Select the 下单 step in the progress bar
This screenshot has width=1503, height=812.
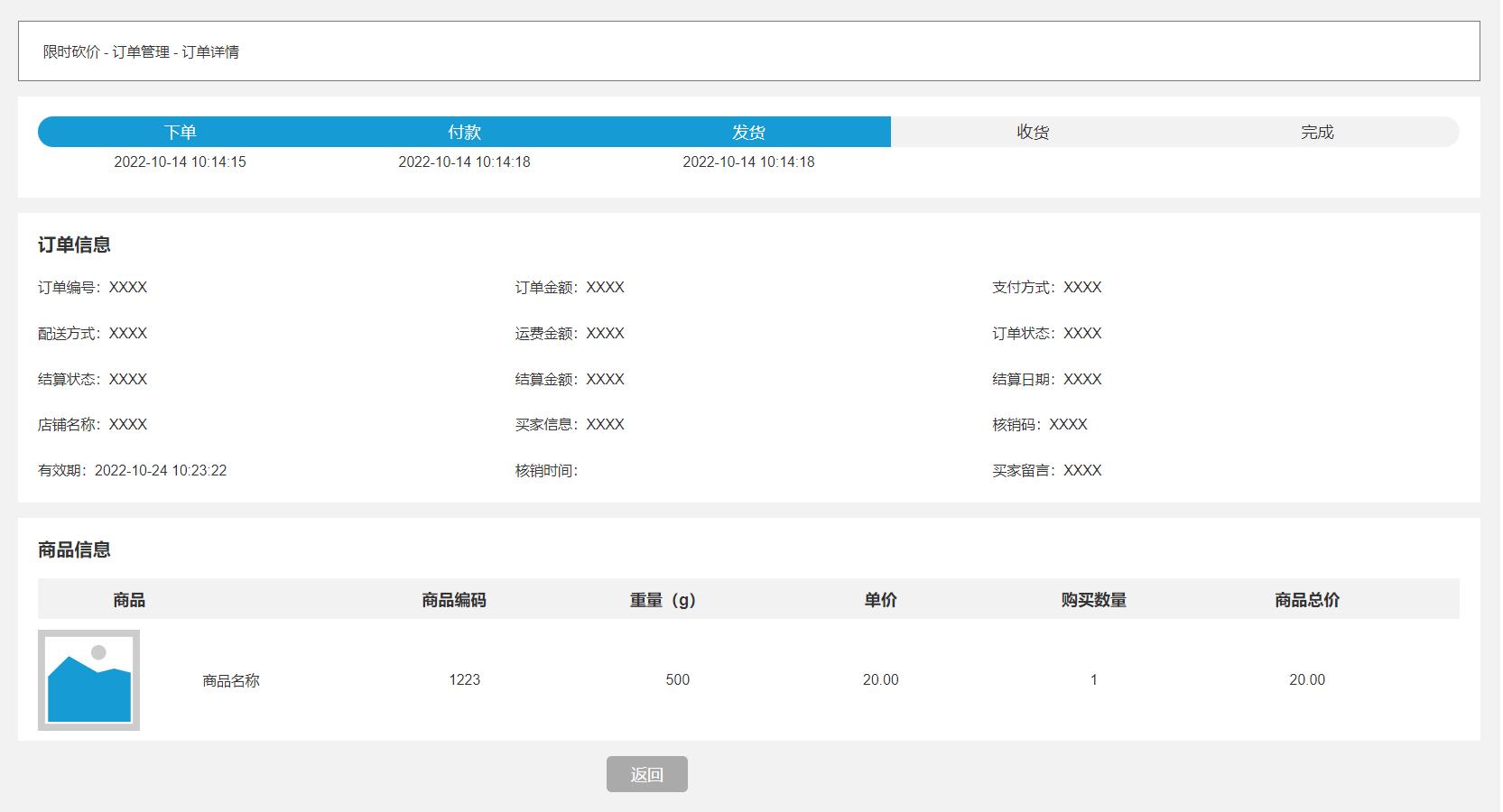[x=181, y=131]
